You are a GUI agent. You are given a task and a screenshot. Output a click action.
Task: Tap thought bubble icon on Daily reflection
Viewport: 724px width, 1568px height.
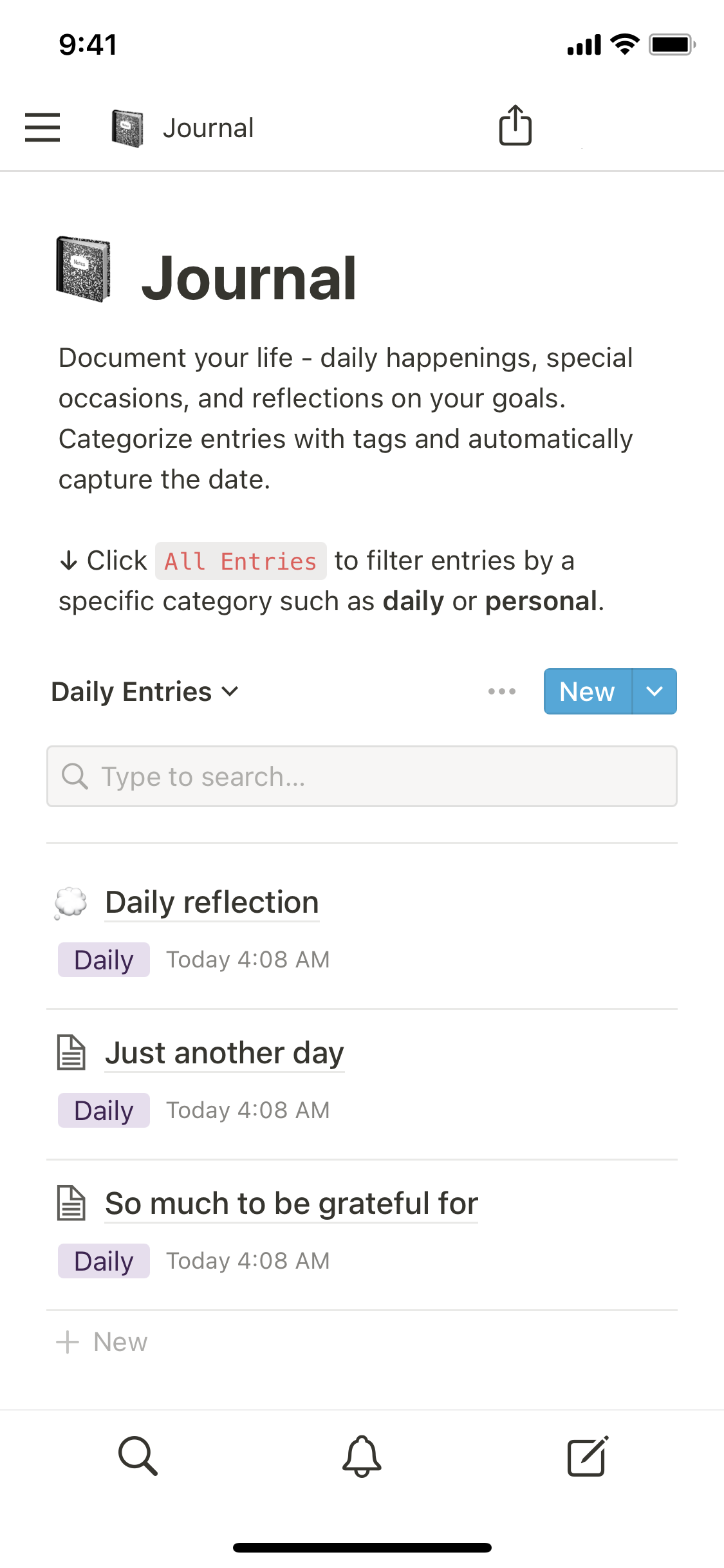coord(71,902)
